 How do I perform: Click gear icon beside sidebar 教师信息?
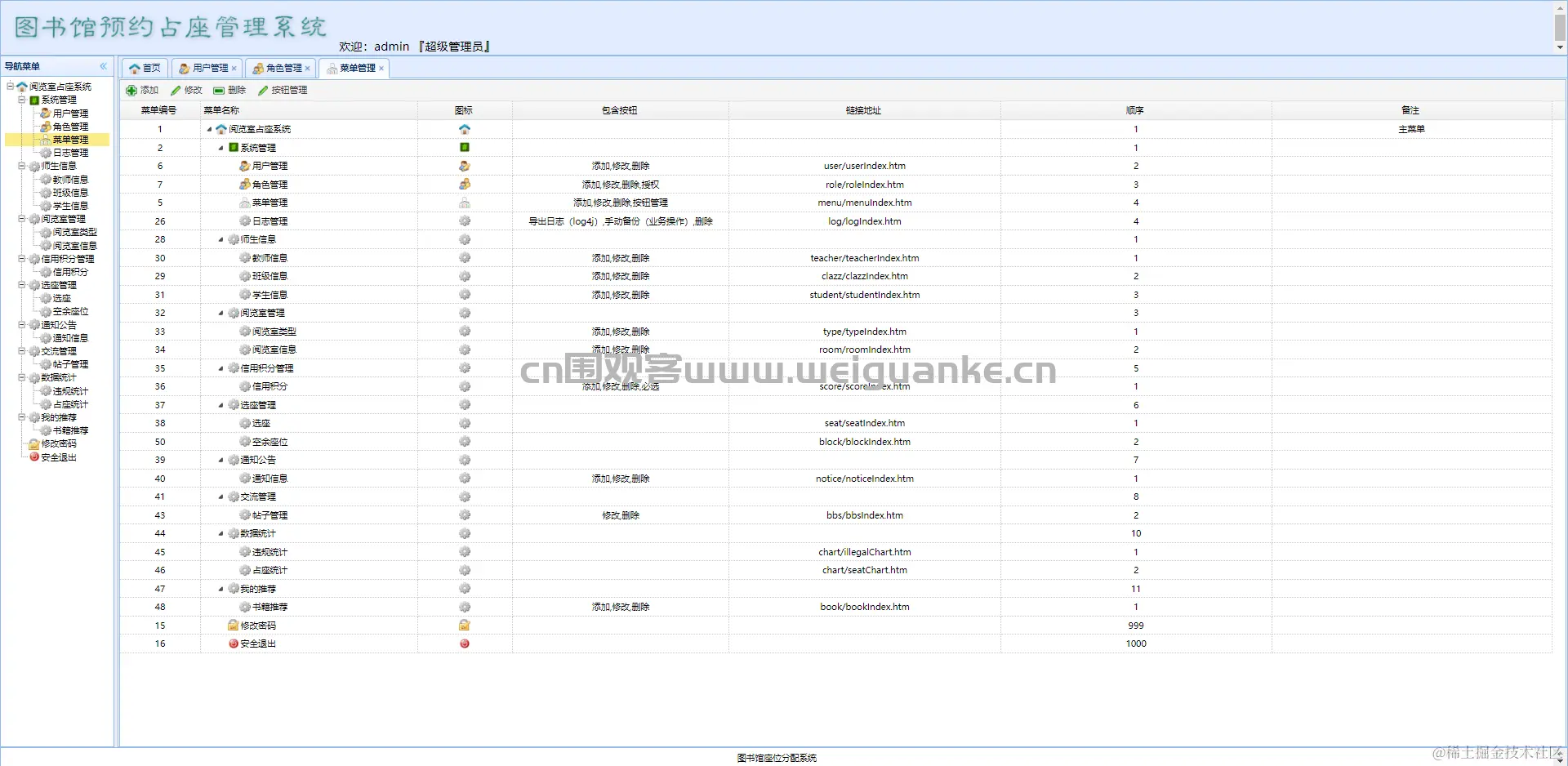(x=46, y=180)
